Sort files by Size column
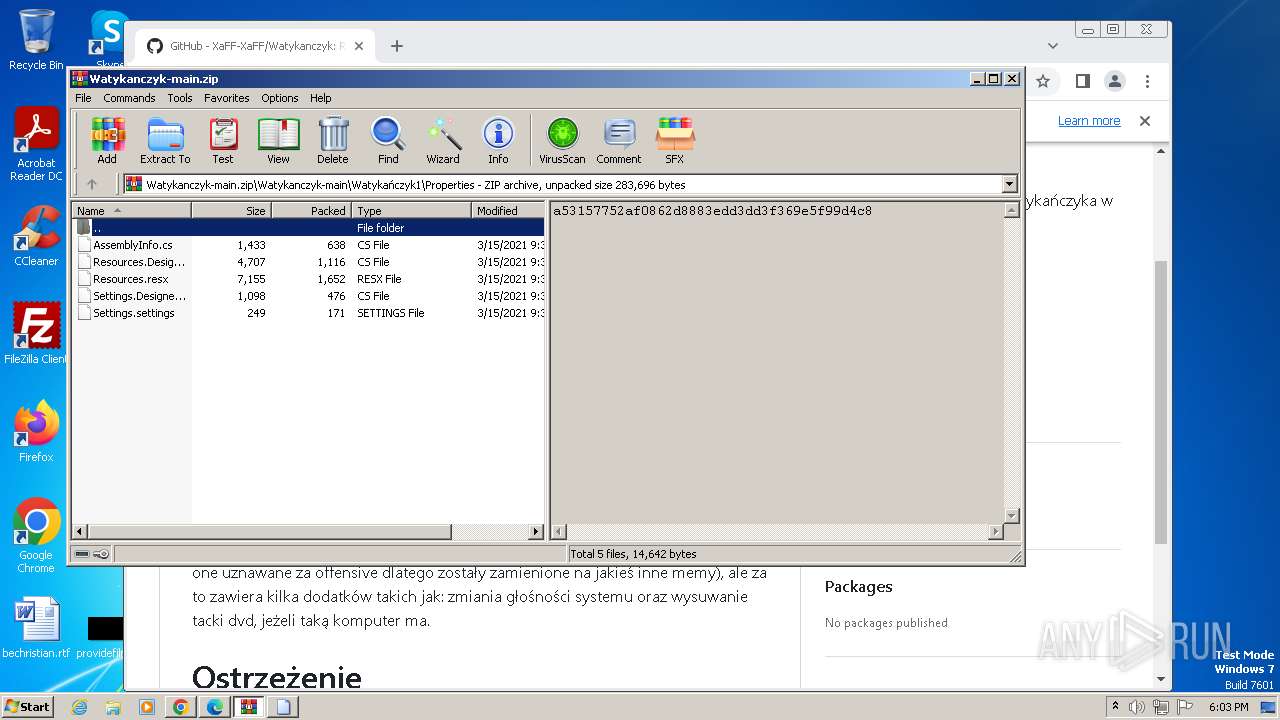The width and height of the screenshot is (1280, 720). tap(231, 210)
